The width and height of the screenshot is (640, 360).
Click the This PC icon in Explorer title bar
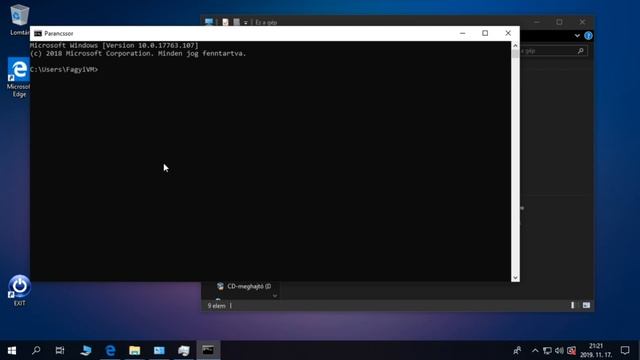tap(209, 22)
